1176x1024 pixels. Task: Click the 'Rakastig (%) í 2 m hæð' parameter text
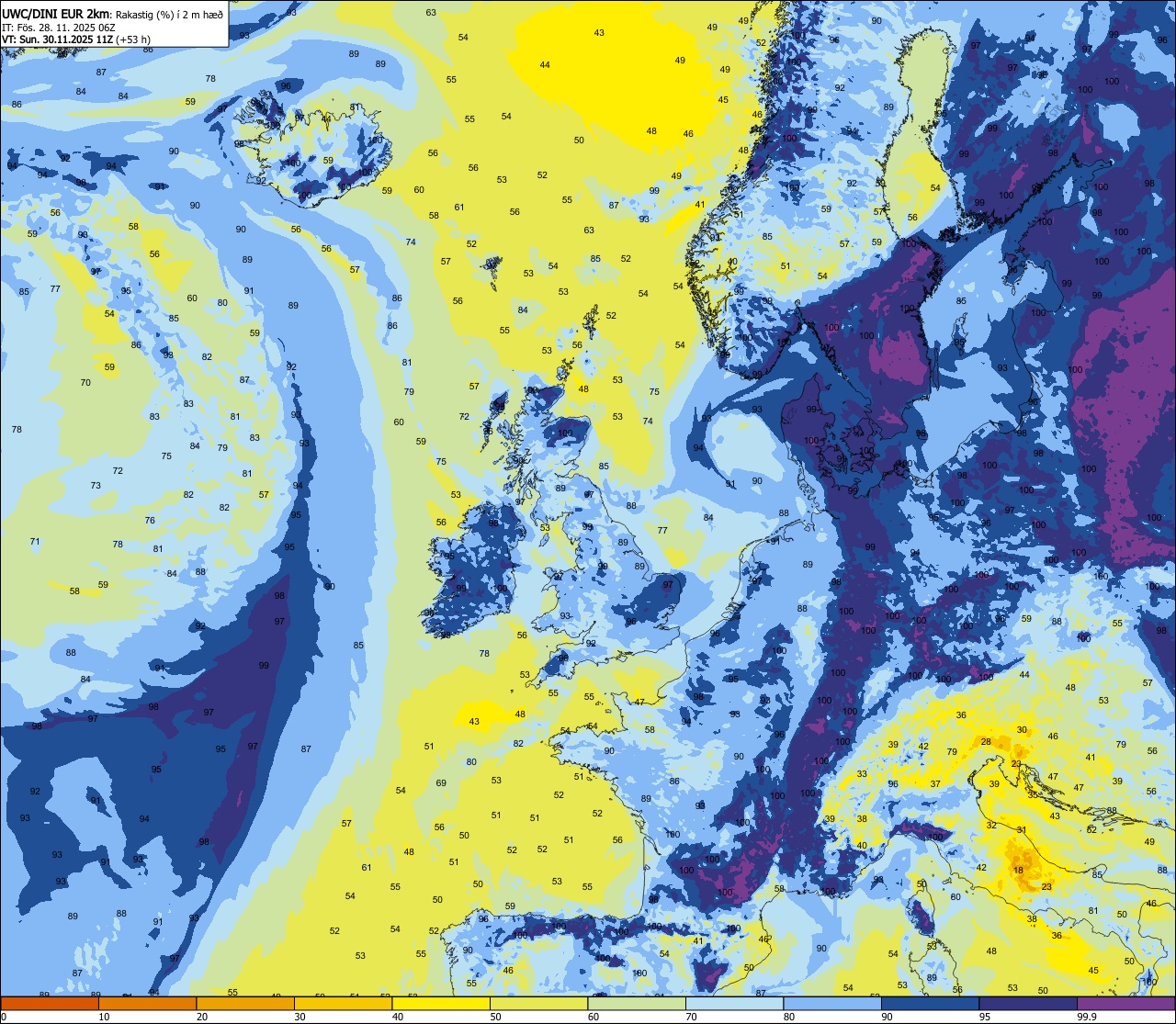(168, 14)
